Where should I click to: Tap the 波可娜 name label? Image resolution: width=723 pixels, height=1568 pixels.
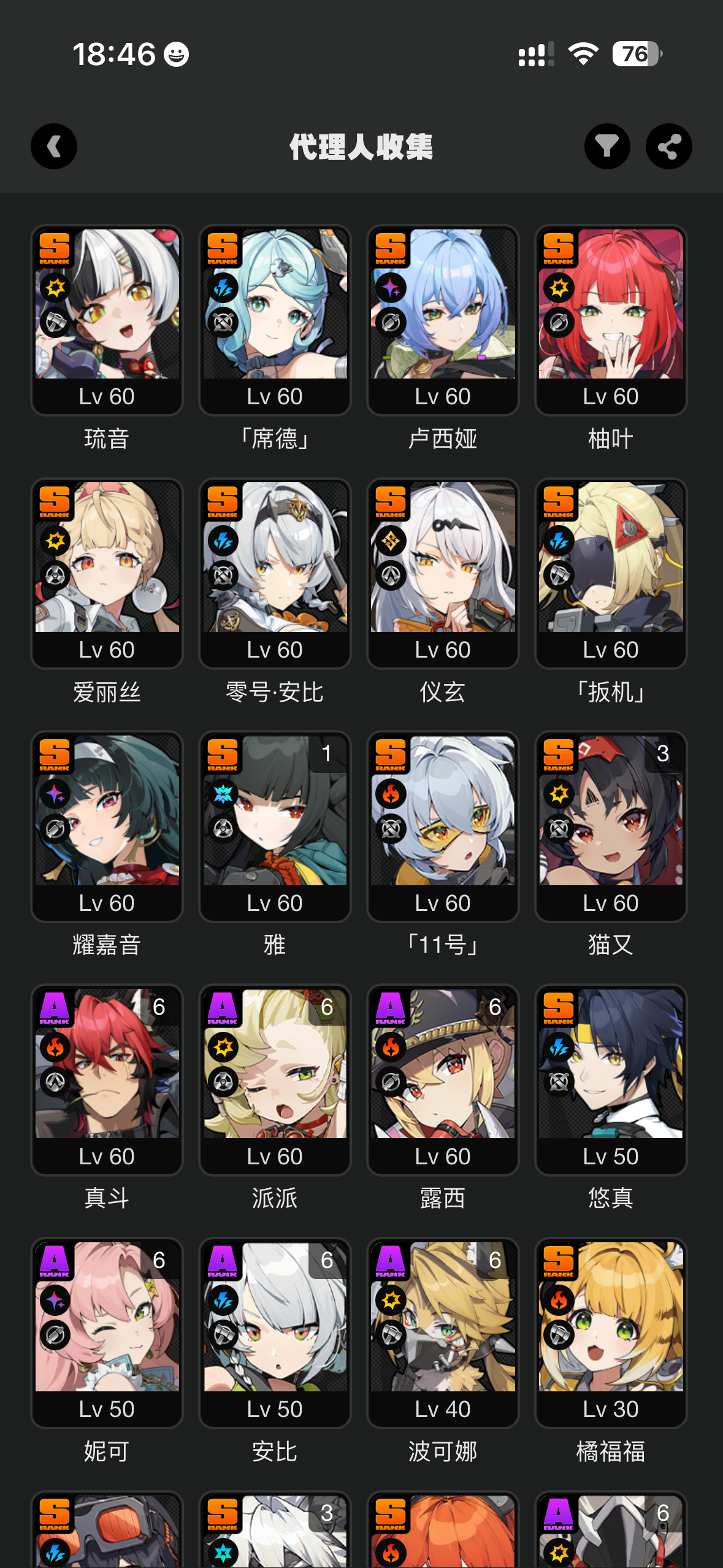tap(443, 1451)
